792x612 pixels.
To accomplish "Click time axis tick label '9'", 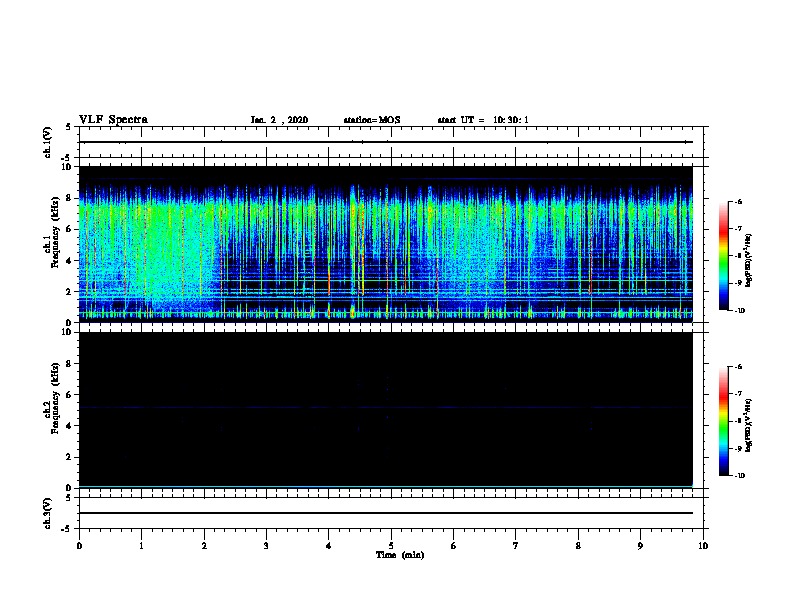I will coord(640,546).
